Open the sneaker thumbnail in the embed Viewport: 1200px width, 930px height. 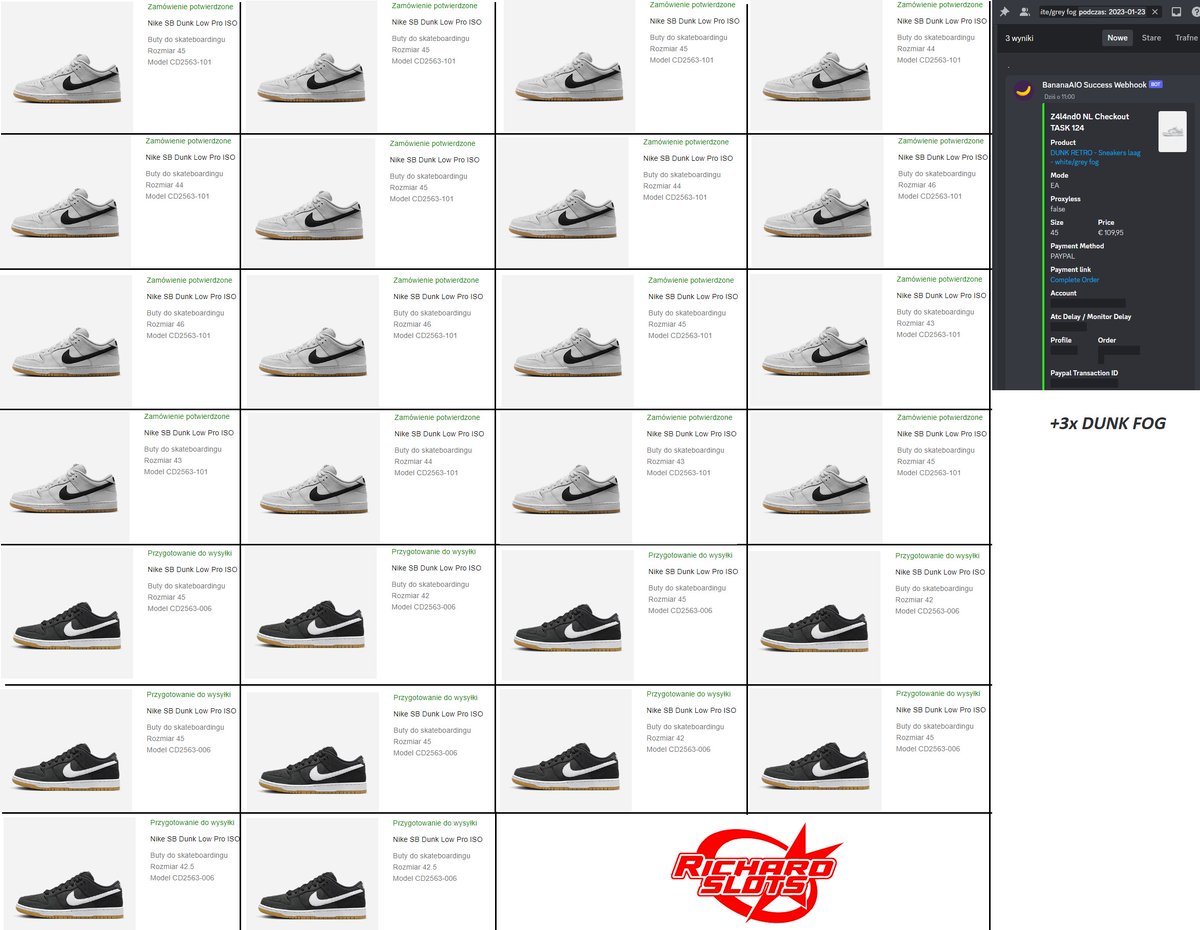pyautogui.click(x=1172, y=131)
